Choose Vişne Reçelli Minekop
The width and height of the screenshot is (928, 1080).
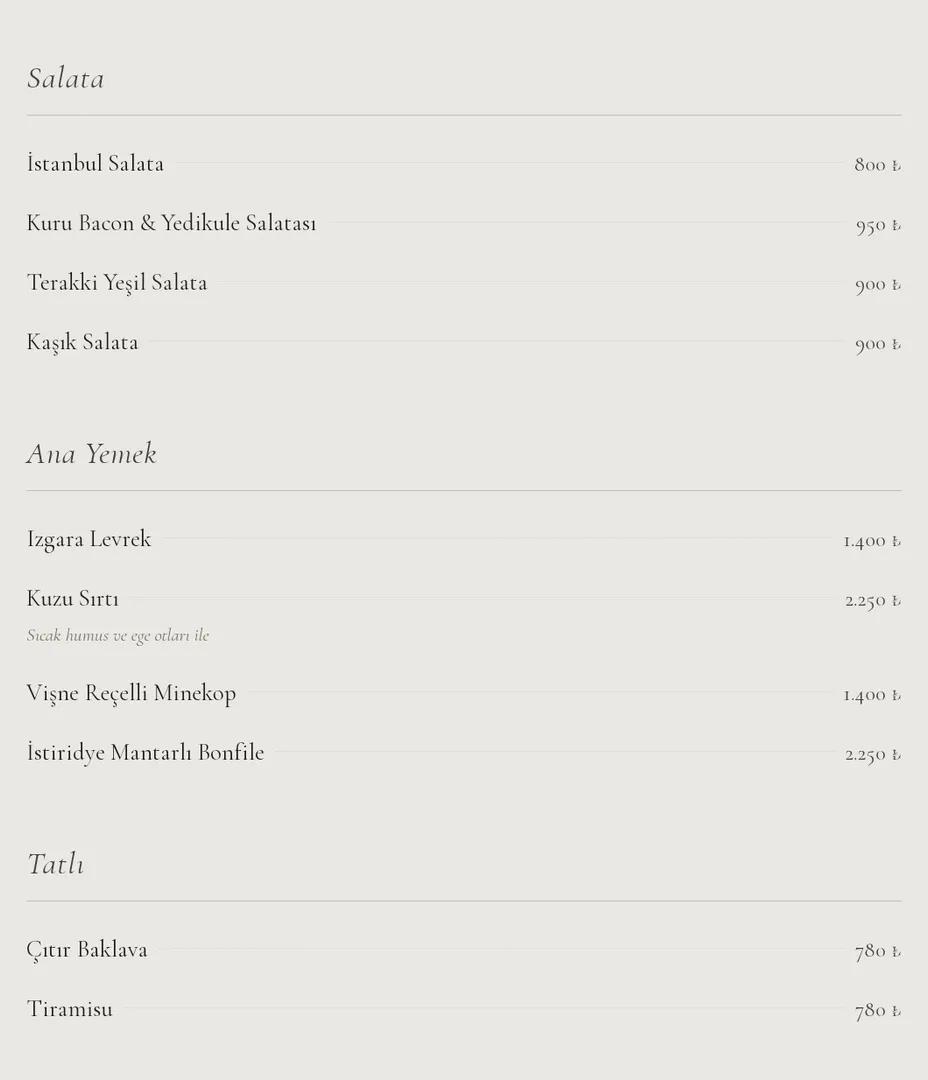click(132, 693)
